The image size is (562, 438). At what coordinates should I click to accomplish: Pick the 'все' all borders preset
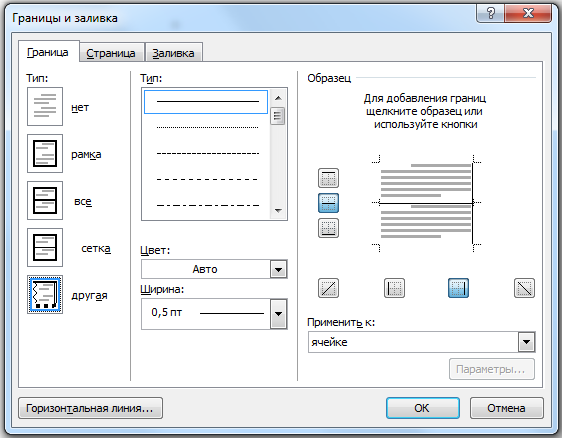point(45,200)
